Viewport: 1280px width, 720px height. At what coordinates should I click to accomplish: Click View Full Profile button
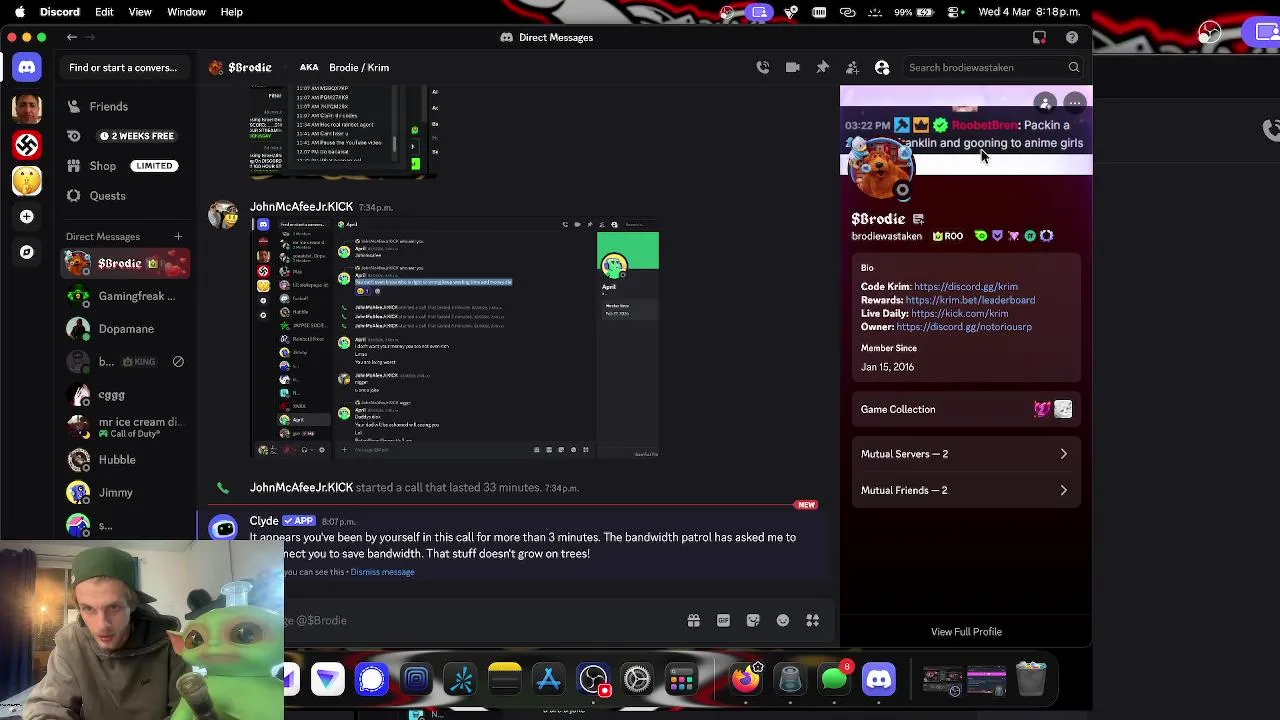click(x=966, y=632)
